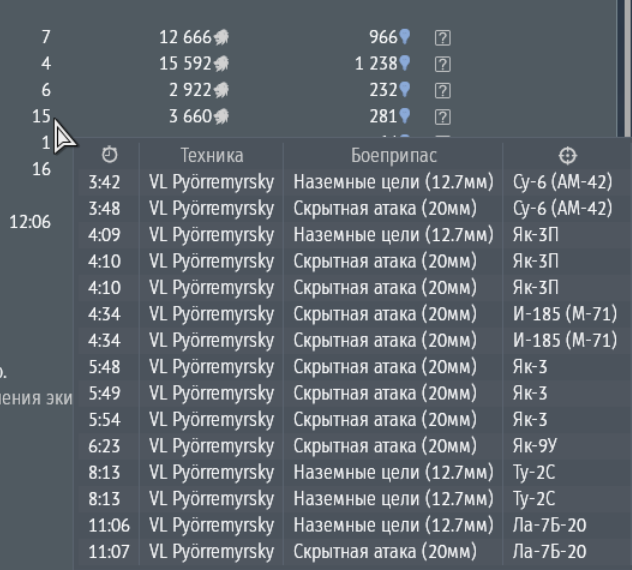Click VL Pyörremyrsky in the 3:42 row
The height and width of the screenshot is (570, 632).
pyautogui.click(x=211, y=183)
